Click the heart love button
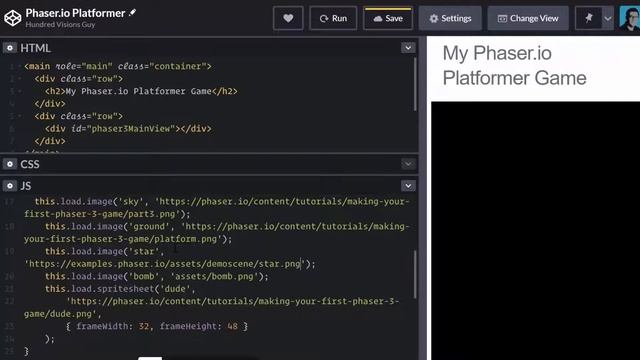The height and width of the screenshot is (360, 640). (288, 18)
